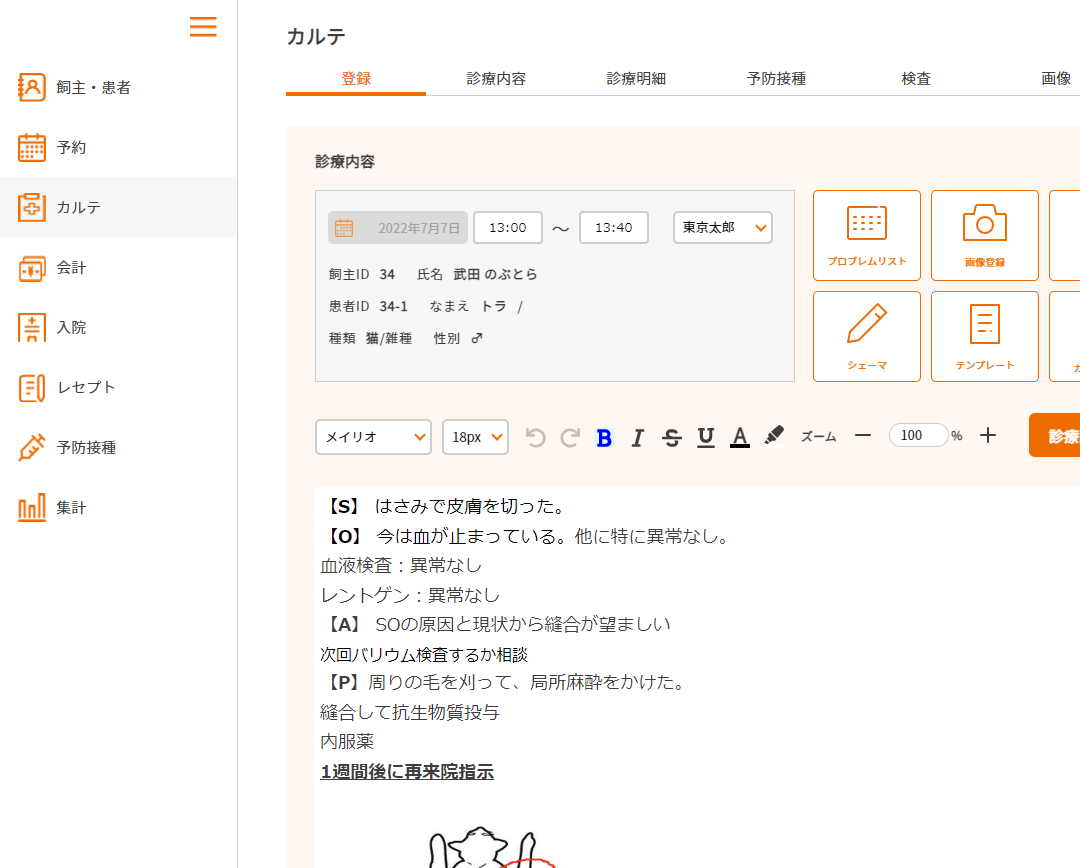The width and height of the screenshot is (1080, 868).
Task: Click the プロブレムリスト button
Action: 866,236
